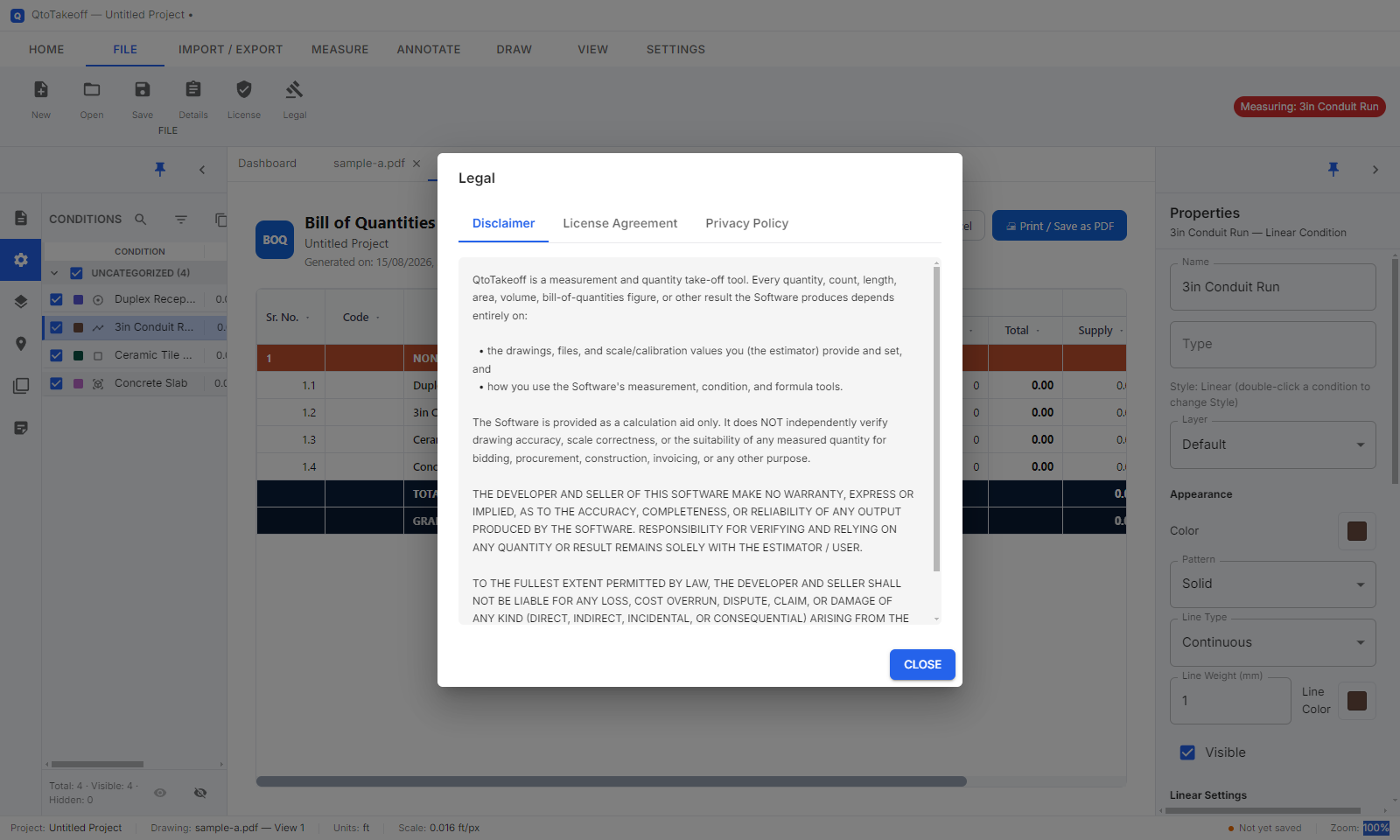Image resolution: width=1400 pixels, height=840 pixels.
Task: Open the Layer dropdown set to Default
Action: point(1273,444)
